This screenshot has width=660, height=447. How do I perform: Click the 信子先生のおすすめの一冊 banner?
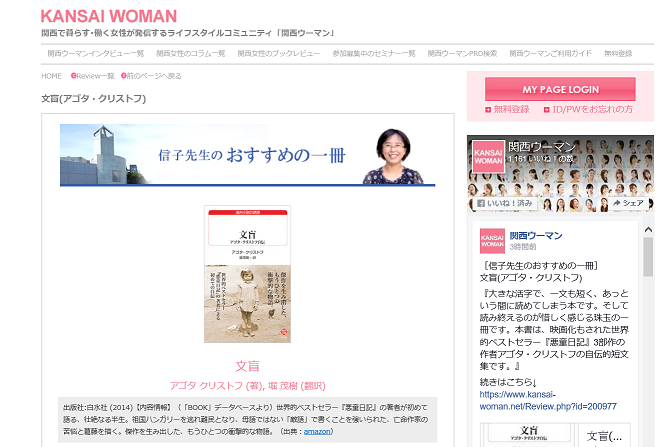click(x=248, y=155)
